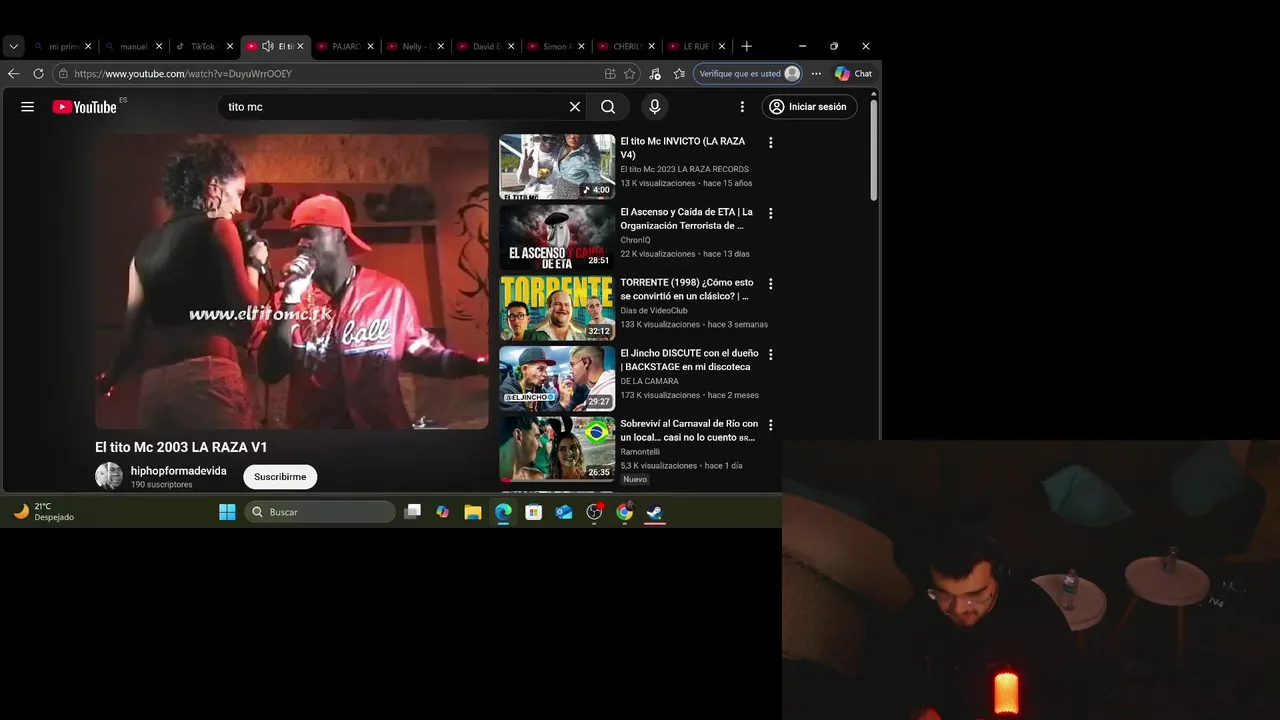Open options for Carnaval de Río video
Screen dimensions: 1280x720
click(x=770, y=425)
